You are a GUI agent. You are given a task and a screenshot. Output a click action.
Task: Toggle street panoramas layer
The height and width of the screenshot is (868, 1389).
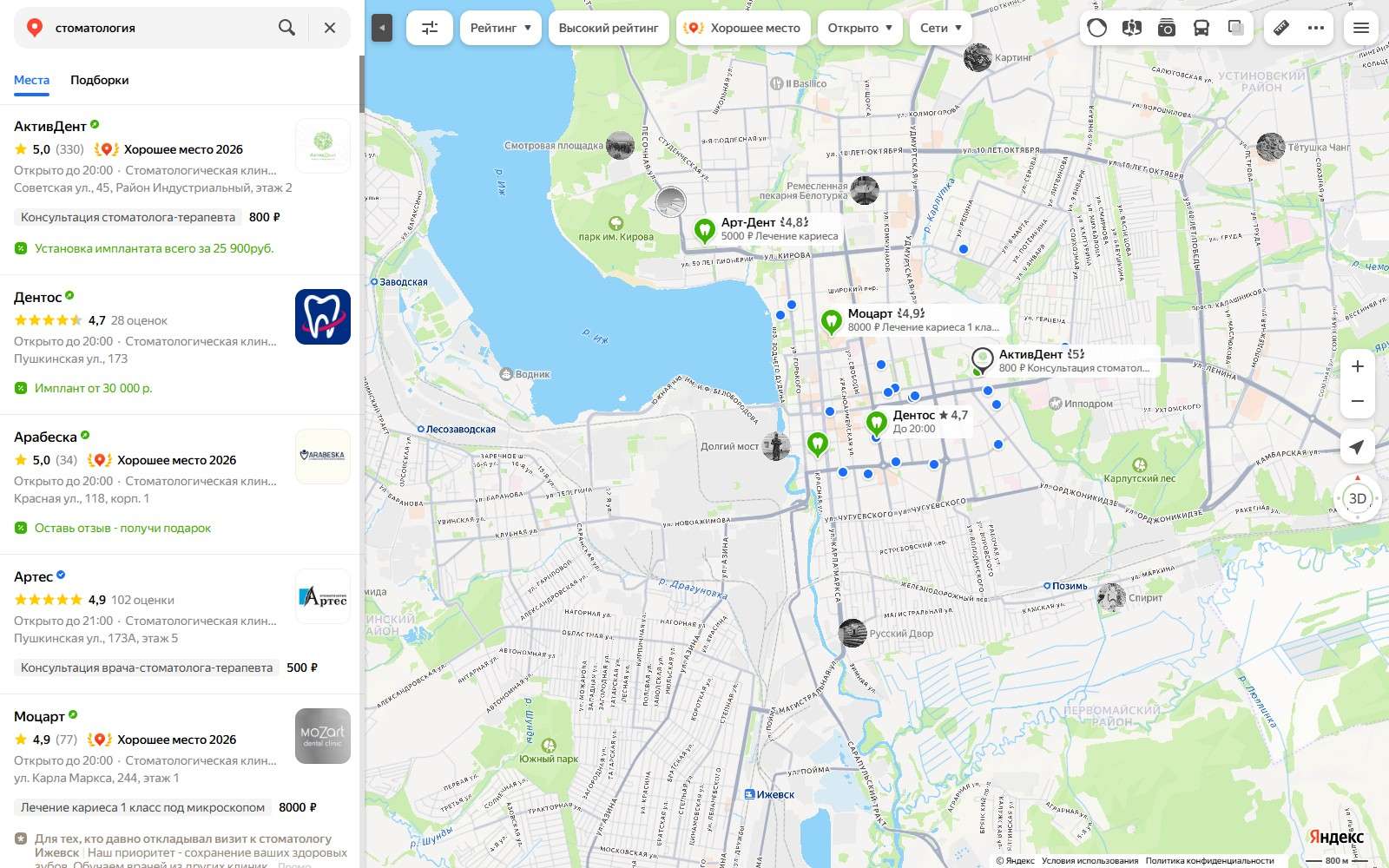[x=1132, y=28]
